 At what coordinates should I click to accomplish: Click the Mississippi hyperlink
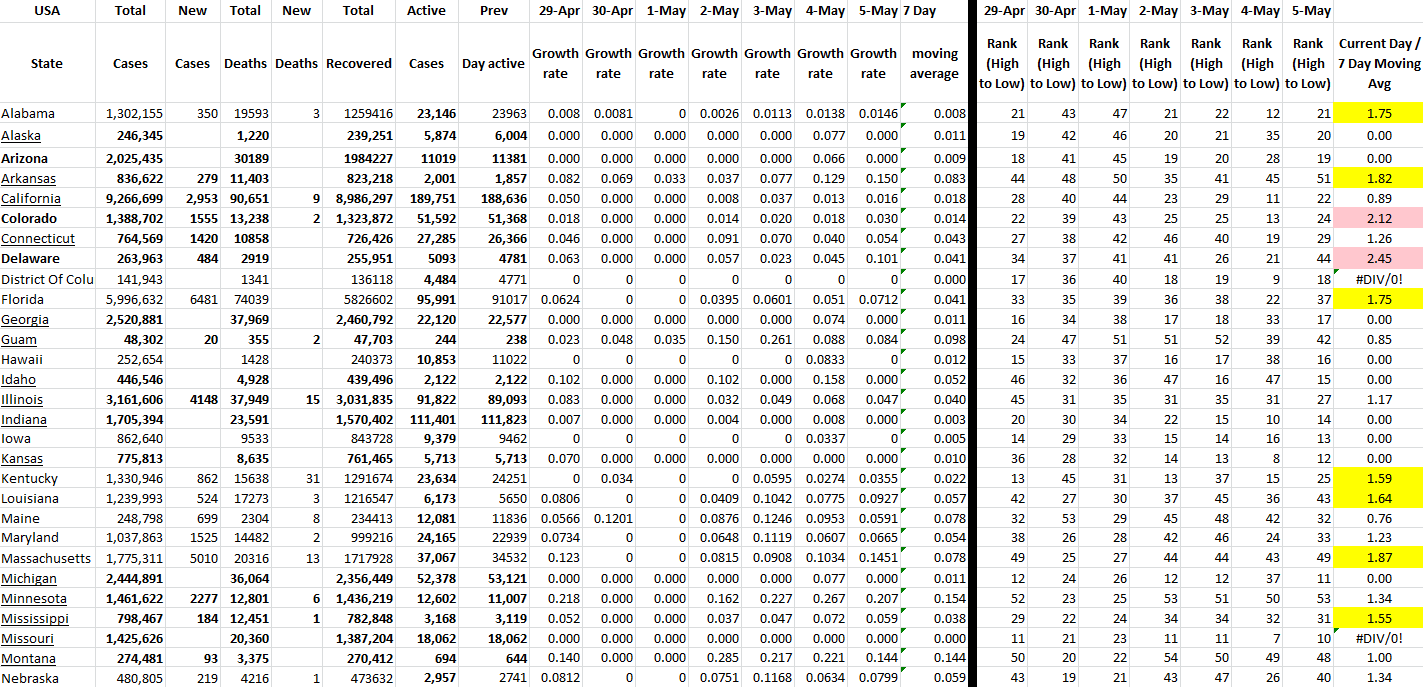click(35, 618)
